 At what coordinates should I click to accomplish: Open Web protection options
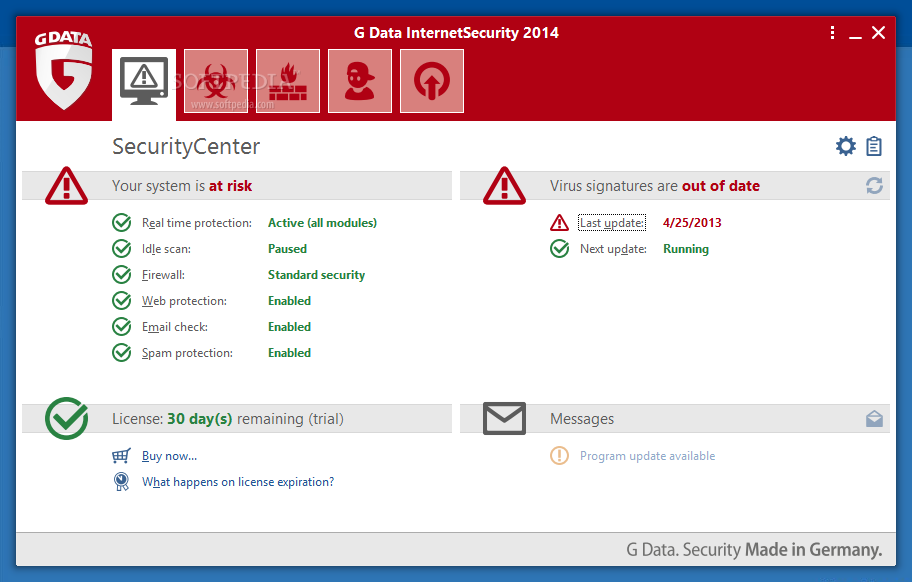184,301
